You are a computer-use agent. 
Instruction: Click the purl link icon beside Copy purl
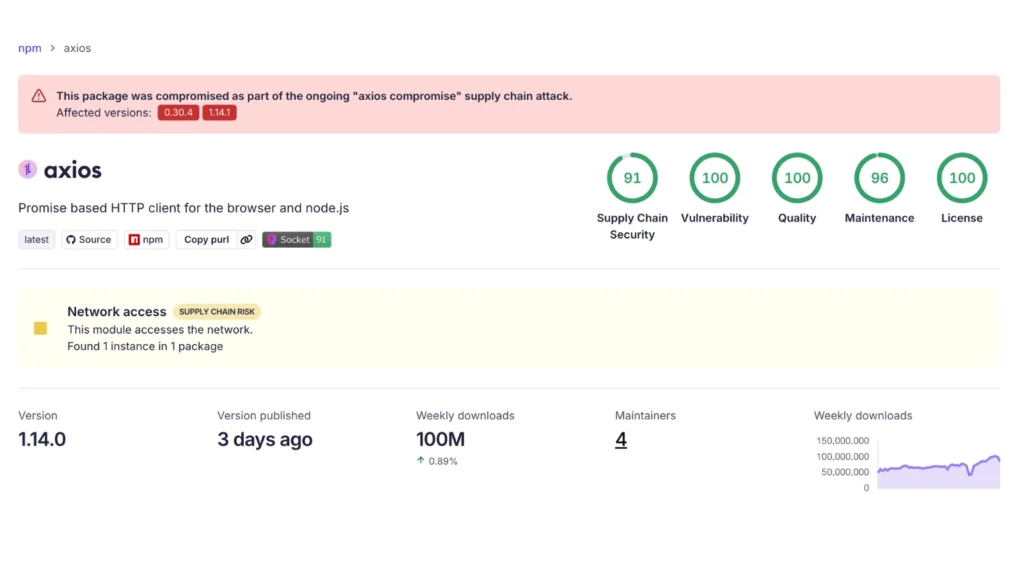[x=247, y=239]
